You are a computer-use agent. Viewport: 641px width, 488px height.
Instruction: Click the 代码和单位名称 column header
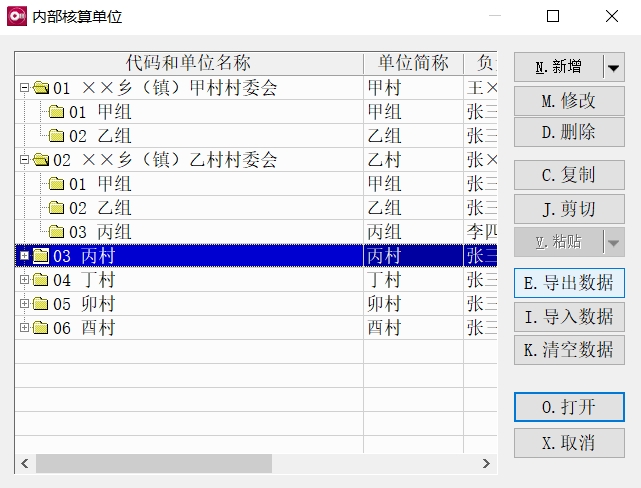click(188, 63)
